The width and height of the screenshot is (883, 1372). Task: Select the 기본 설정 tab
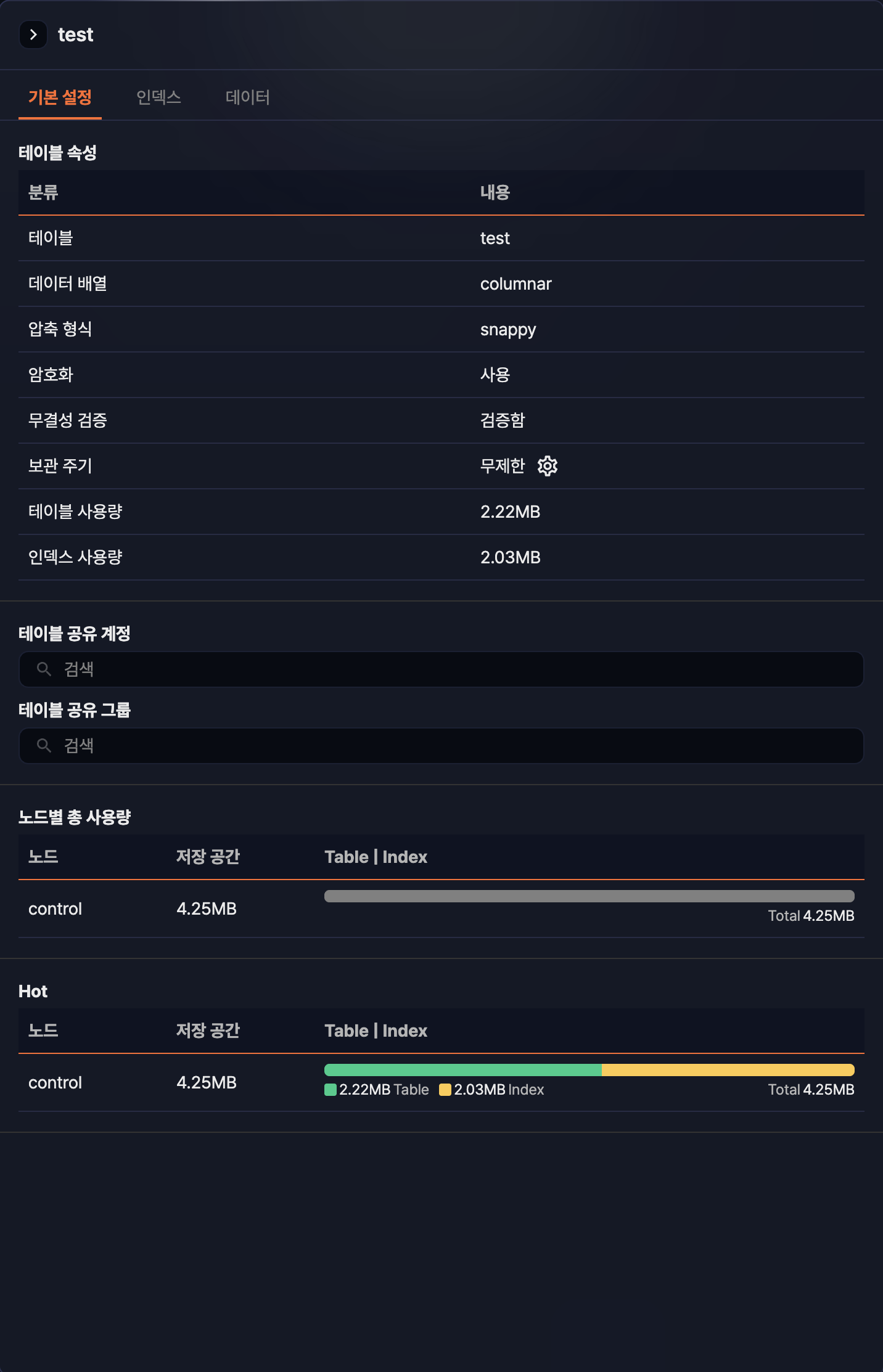point(59,96)
